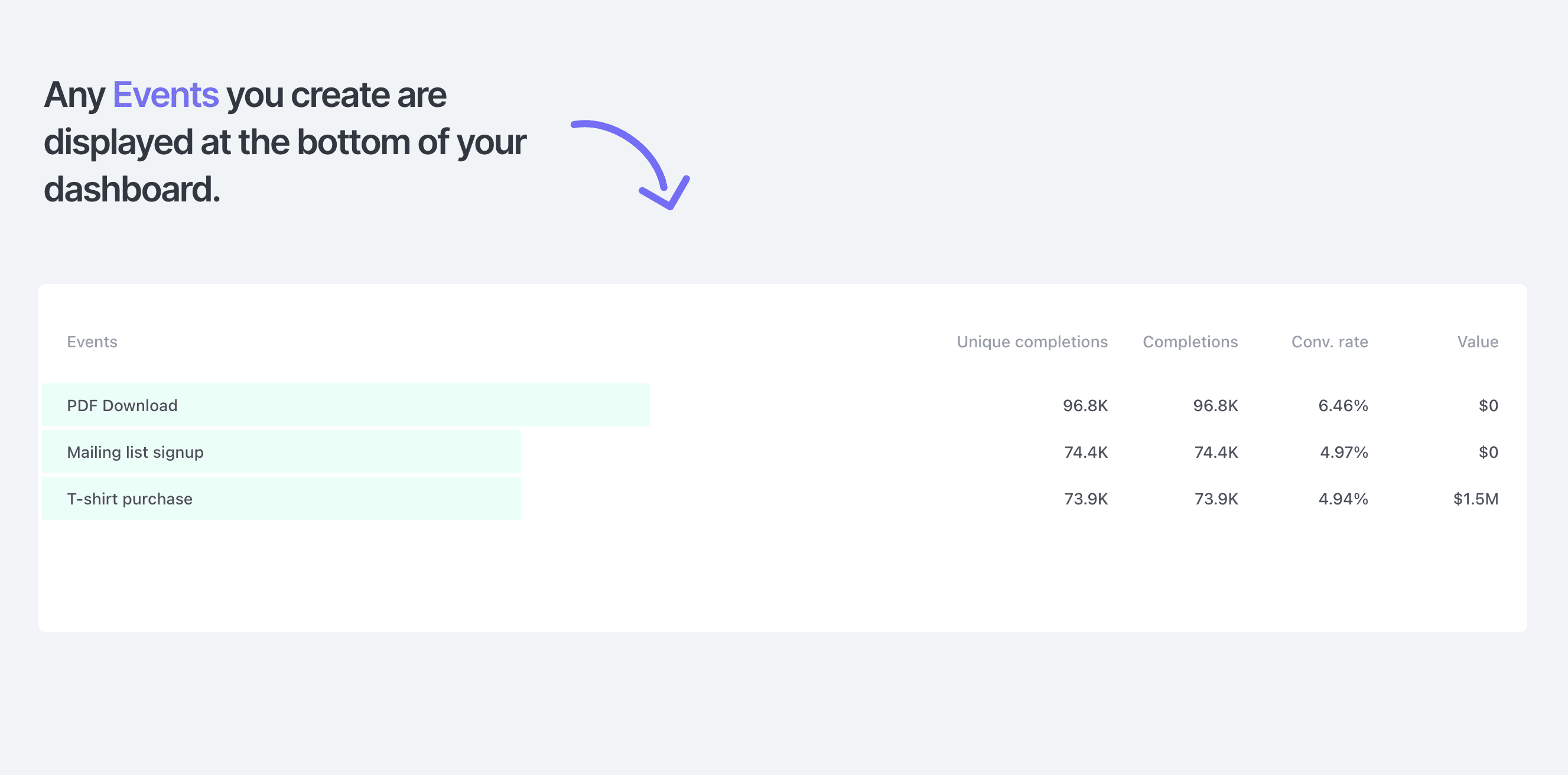This screenshot has width=1568, height=775.
Task: Click the $0 value for PDF Download
Action: pyautogui.click(x=1488, y=405)
